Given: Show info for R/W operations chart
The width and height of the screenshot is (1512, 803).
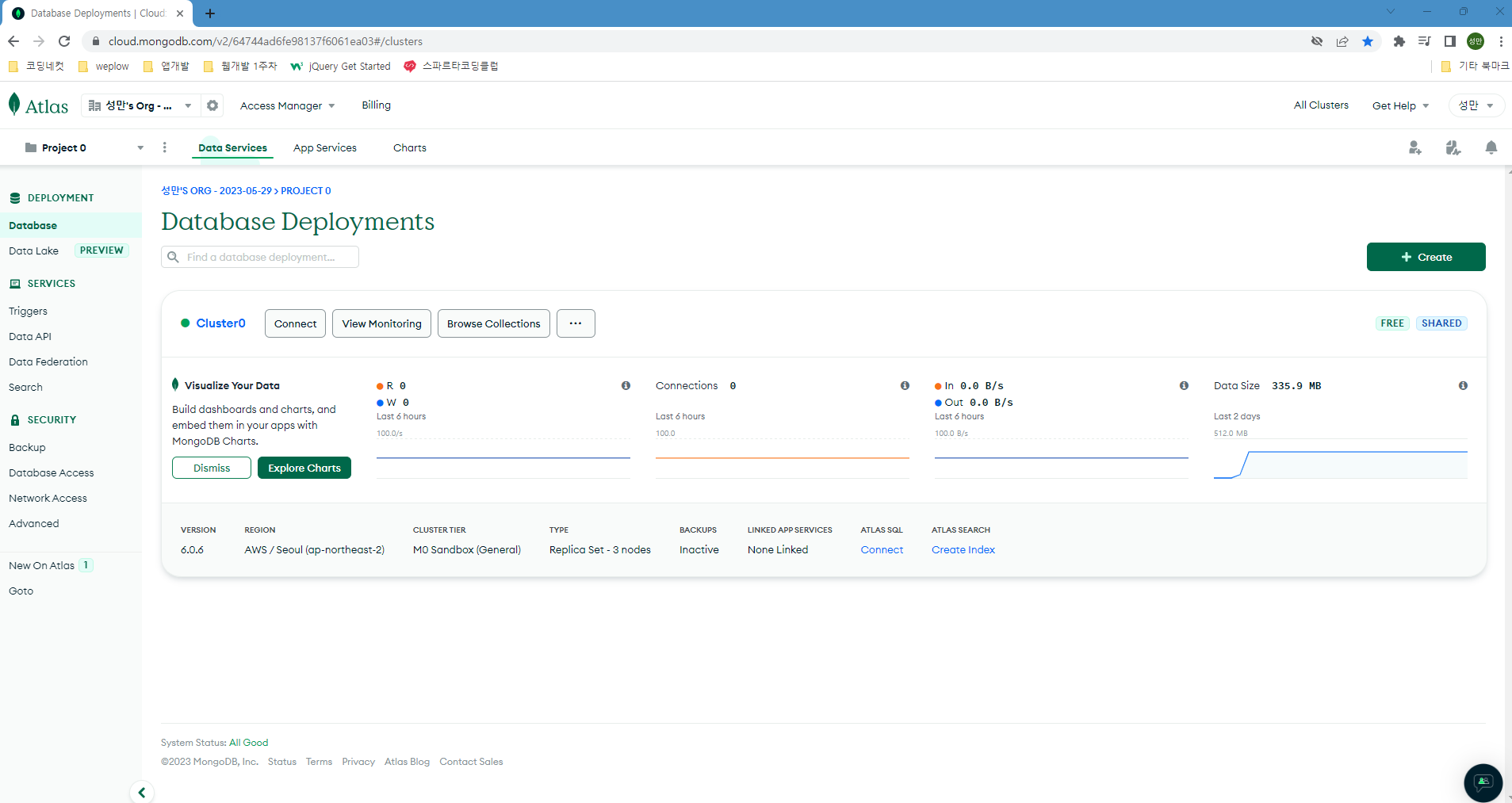Looking at the screenshot, I should [626, 385].
